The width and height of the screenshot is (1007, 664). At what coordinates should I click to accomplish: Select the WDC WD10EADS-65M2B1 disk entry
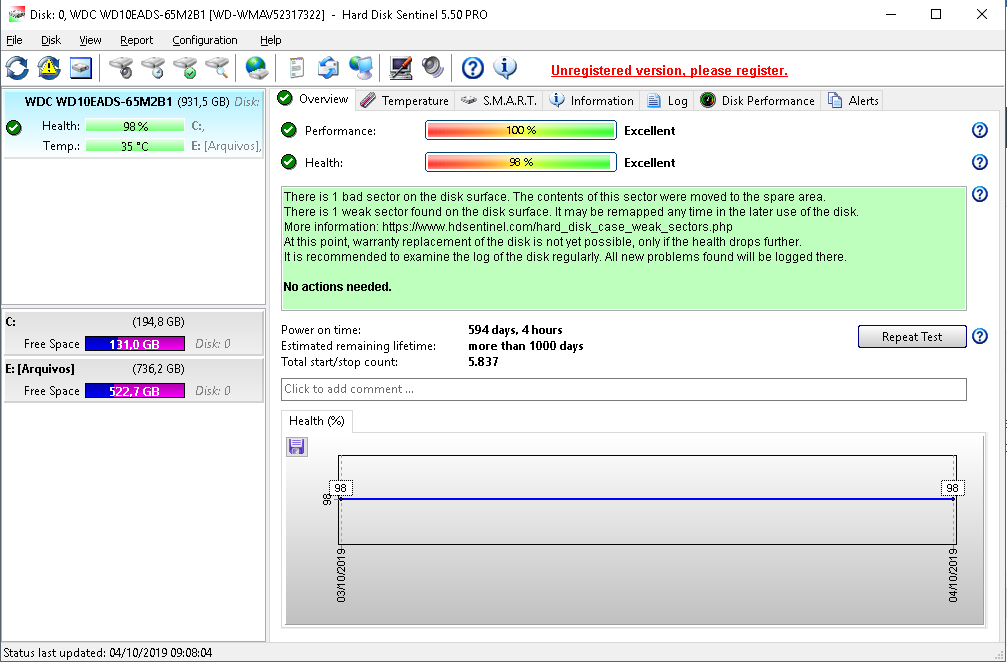(x=134, y=123)
